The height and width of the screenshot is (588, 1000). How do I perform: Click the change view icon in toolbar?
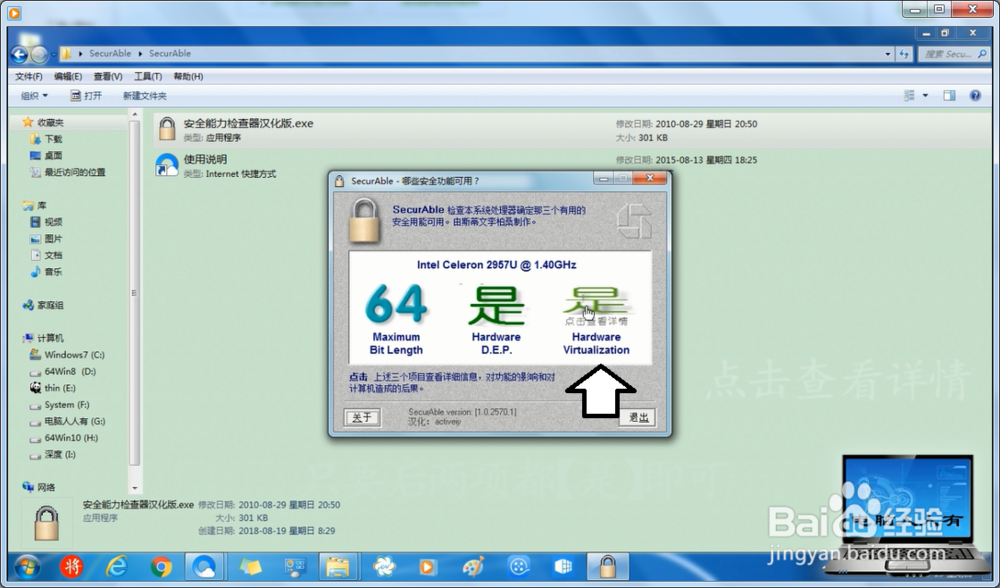pyautogui.click(x=909, y=96)
